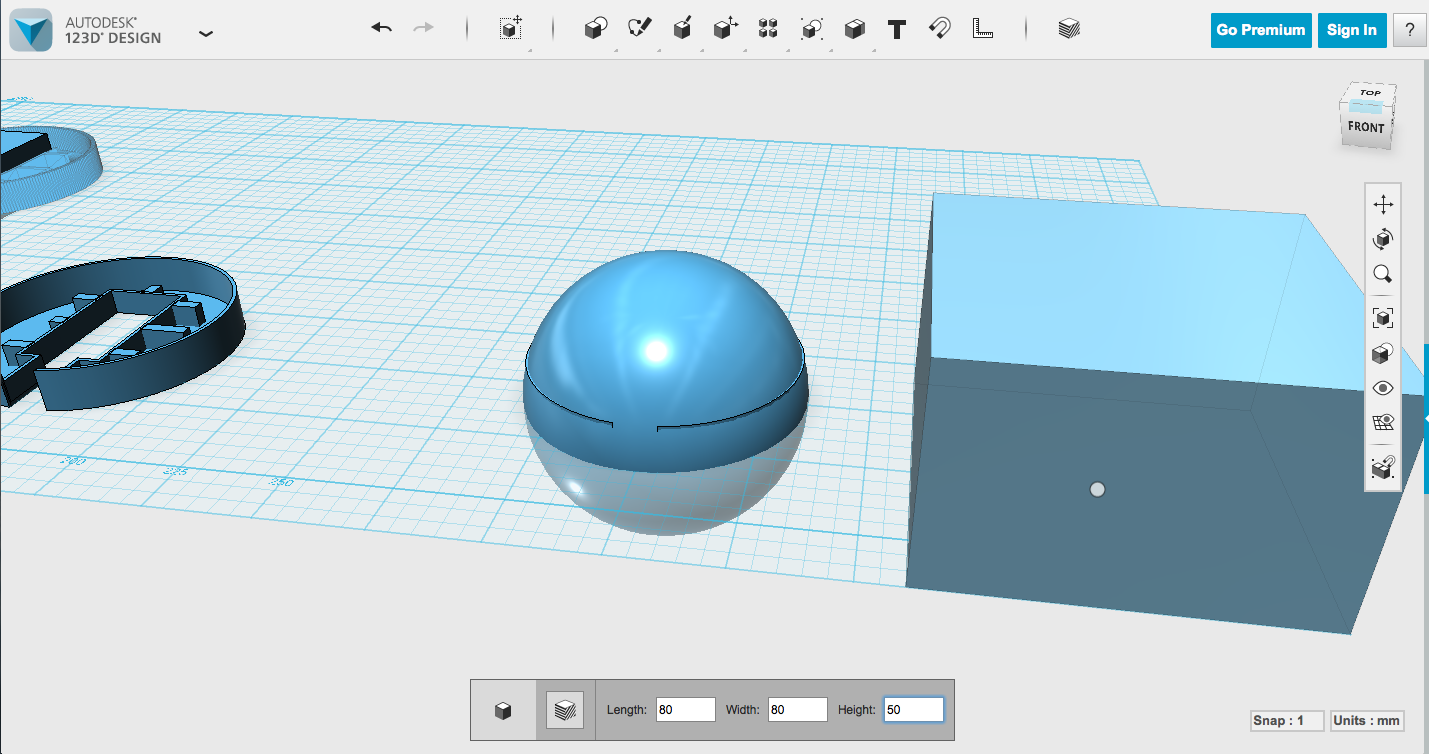Open the Snap : 1 value selector
Image resolution: width=1429 pixels, height=754 pixels.
(1287, 720)
